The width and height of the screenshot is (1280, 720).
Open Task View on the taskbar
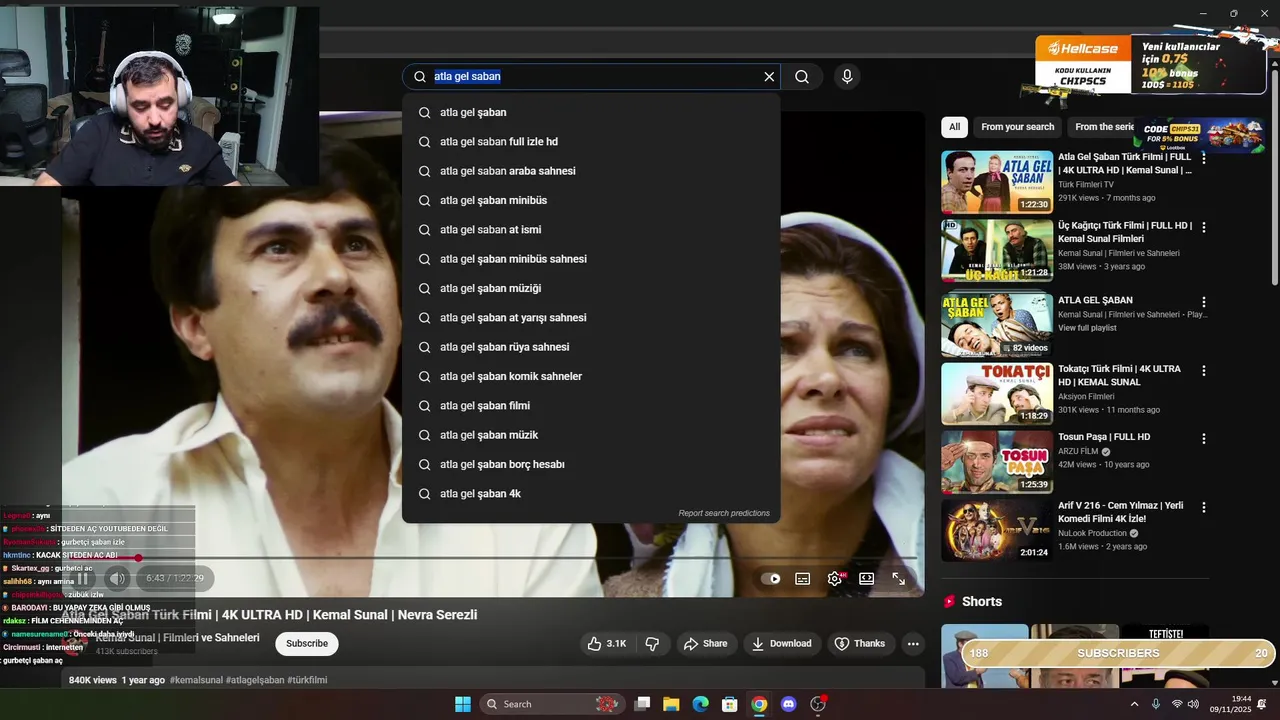643,704
